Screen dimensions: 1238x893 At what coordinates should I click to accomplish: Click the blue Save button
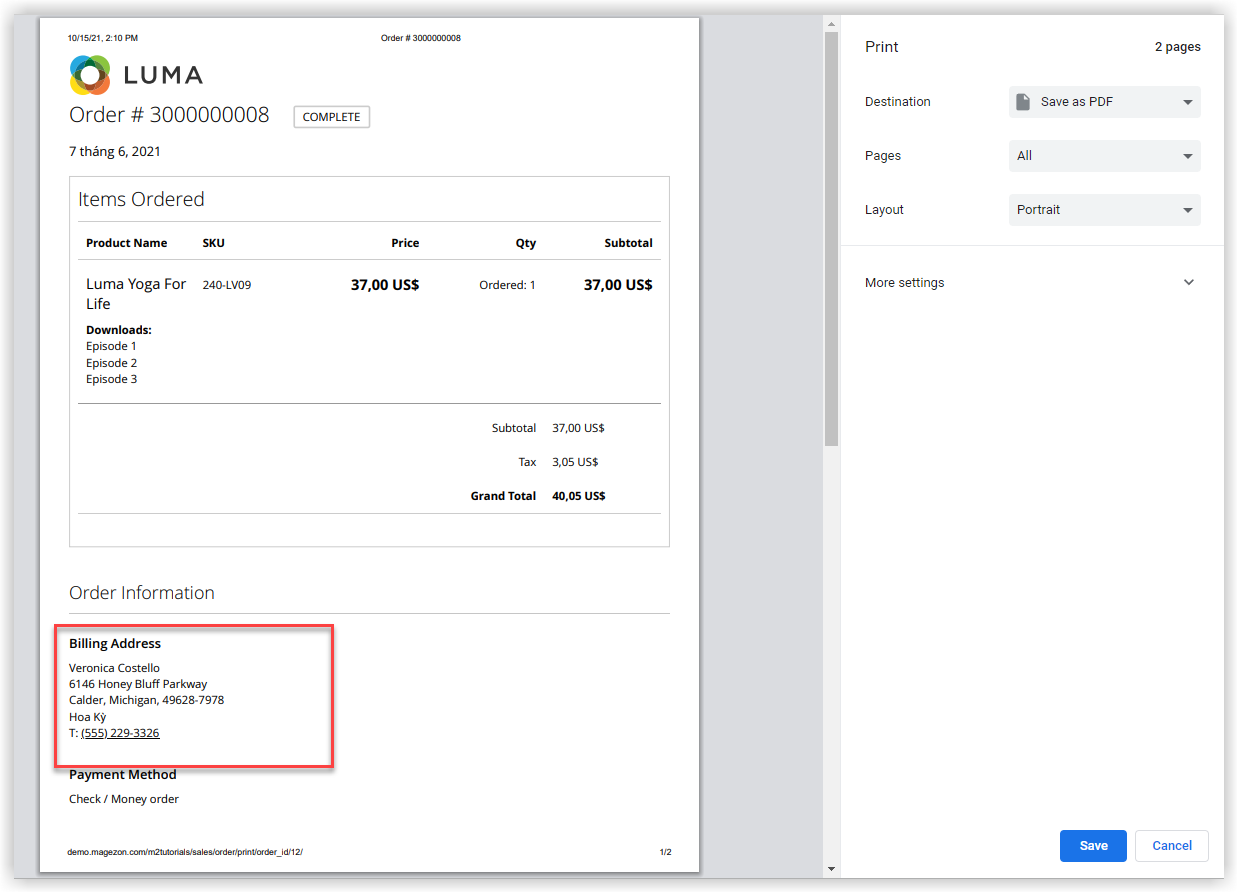click(x=1093, y=846)
